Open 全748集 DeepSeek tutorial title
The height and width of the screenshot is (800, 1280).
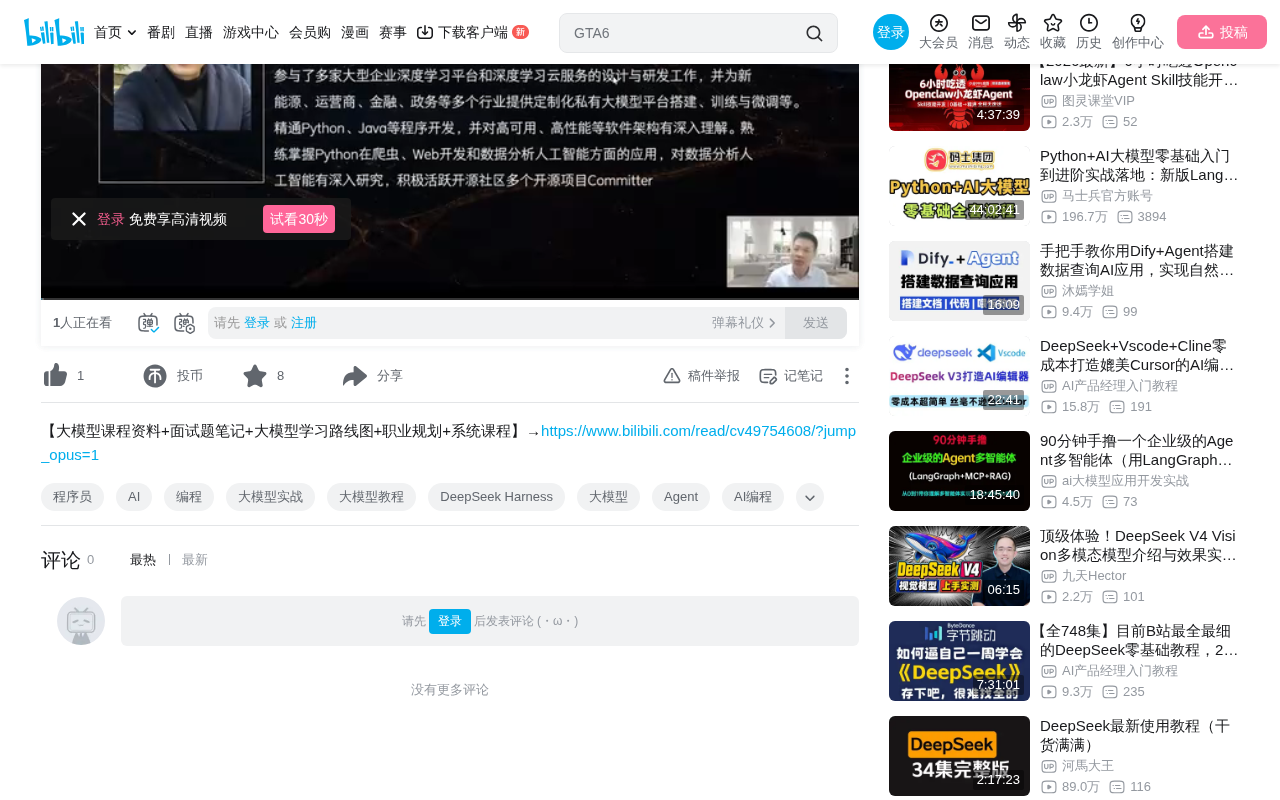[x=1139, y=640]
